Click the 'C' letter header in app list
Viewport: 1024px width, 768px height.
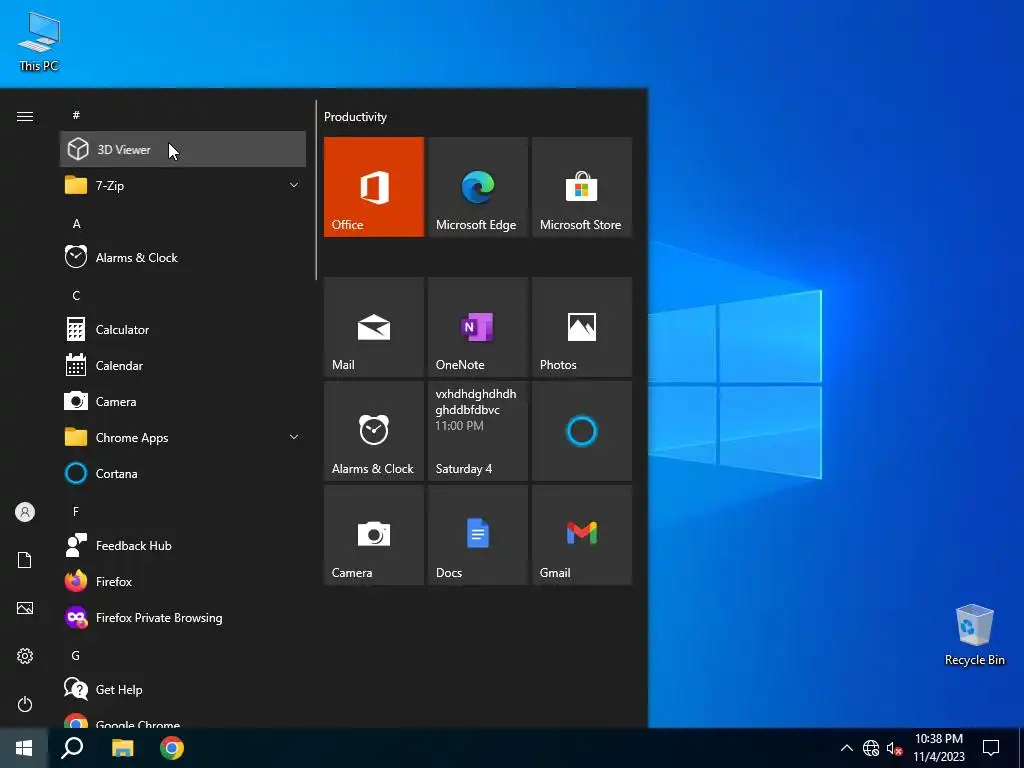(x=76, y=295)
